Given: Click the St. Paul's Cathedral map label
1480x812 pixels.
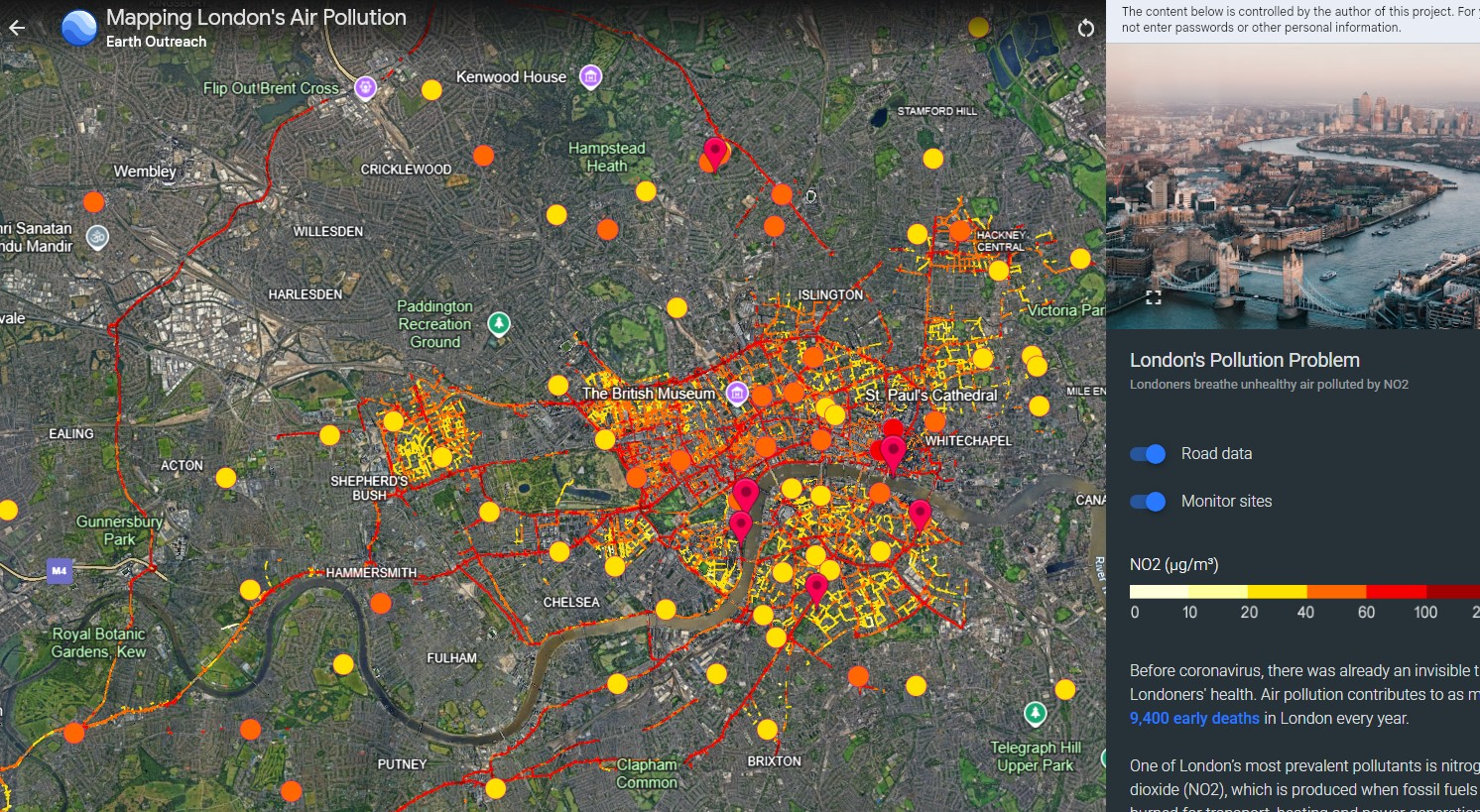Looking at the screenshot, I should 930,396.
